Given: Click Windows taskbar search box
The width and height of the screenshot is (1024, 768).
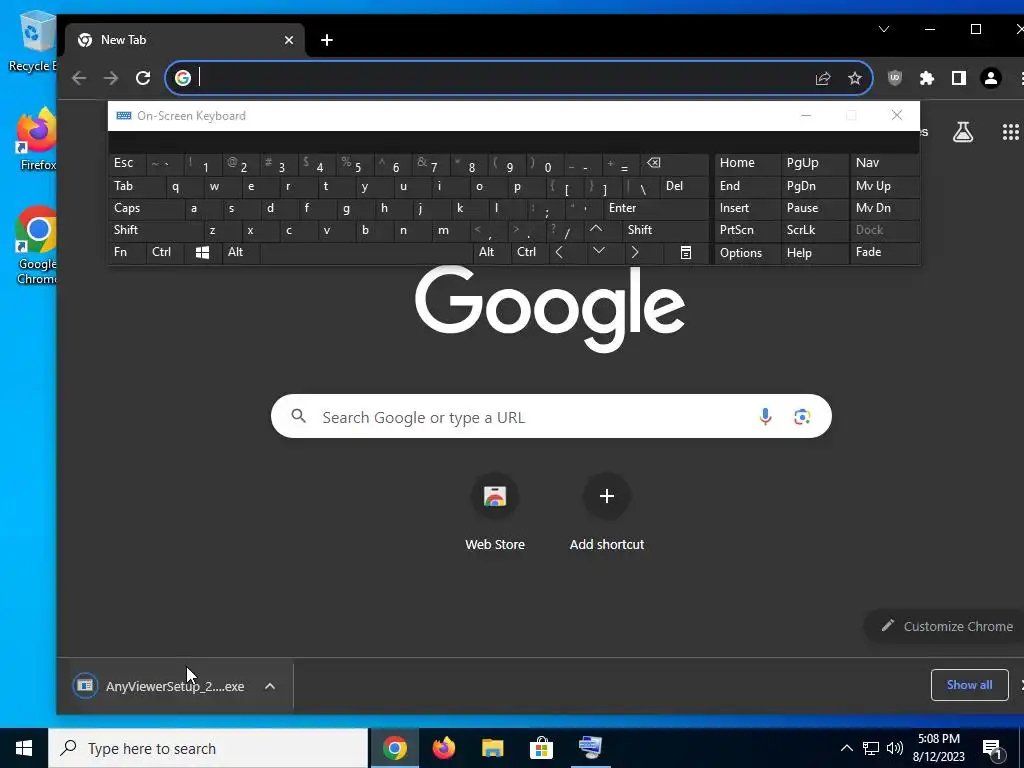Looking at the screenshot, I should pos(208,748).
